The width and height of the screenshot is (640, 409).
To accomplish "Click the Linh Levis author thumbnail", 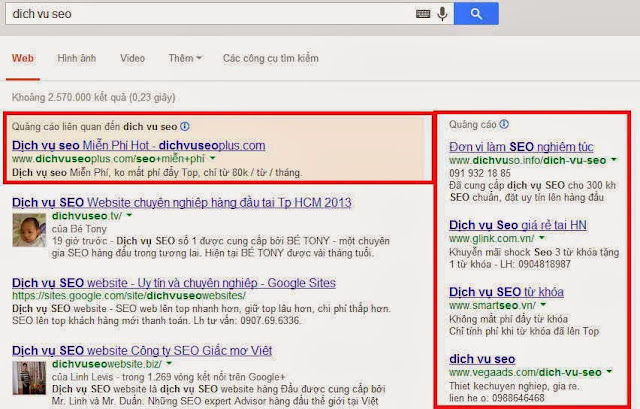I will tap(29, 378).
